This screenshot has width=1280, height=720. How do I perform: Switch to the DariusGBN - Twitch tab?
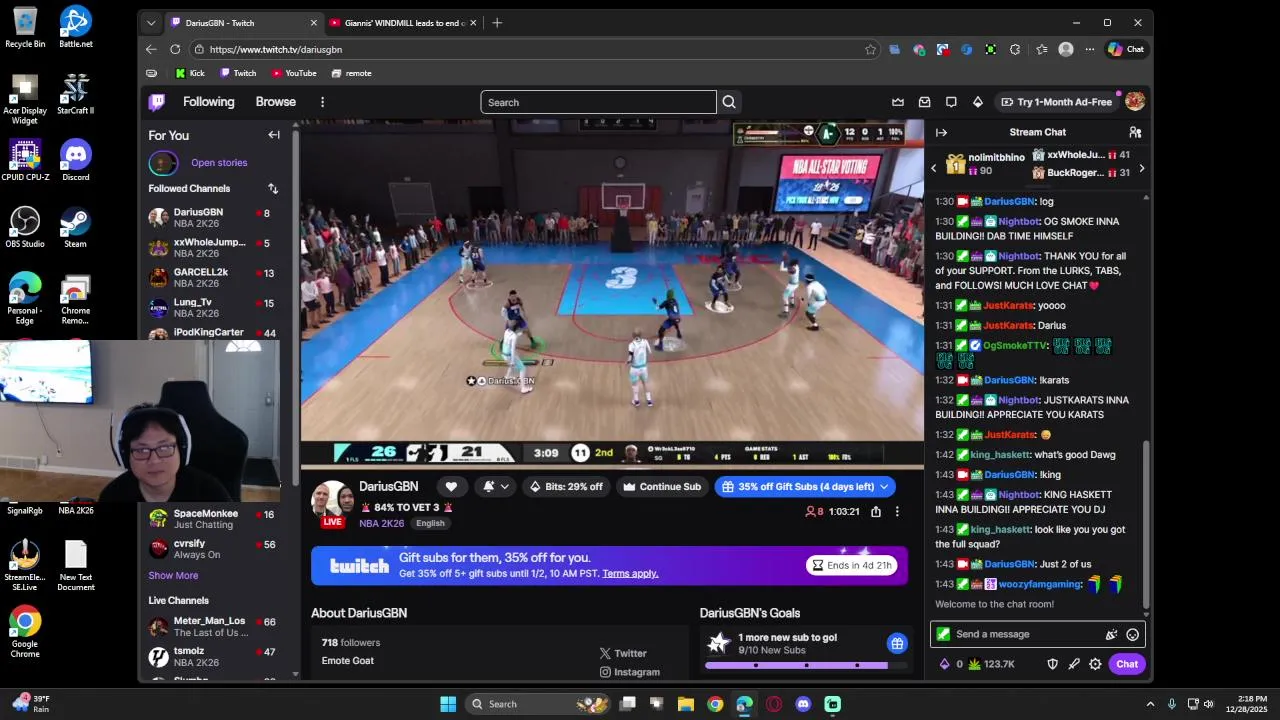(244, 22)
